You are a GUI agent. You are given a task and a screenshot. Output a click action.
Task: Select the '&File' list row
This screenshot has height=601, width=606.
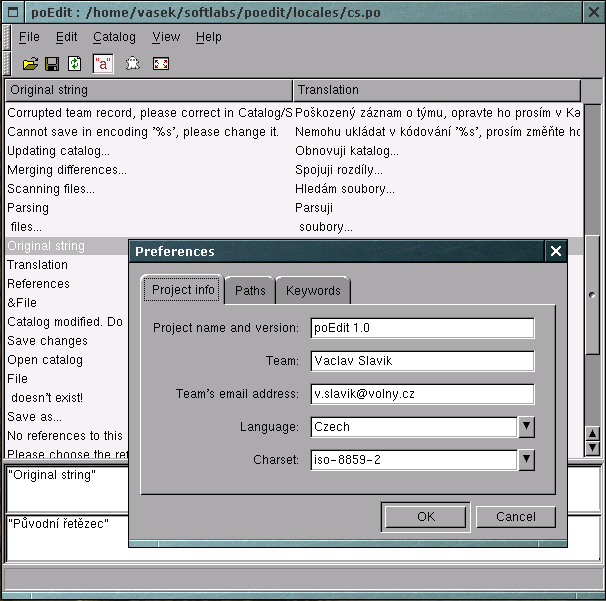[x=67, y=303]
